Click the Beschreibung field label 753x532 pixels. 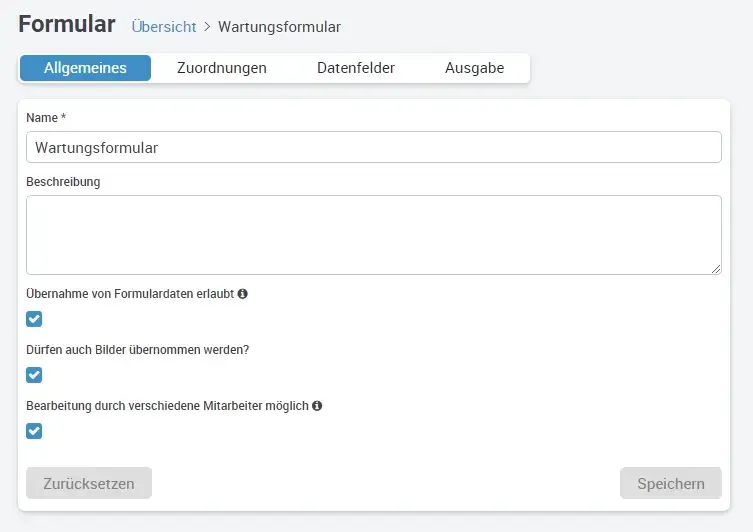point(63,182)
